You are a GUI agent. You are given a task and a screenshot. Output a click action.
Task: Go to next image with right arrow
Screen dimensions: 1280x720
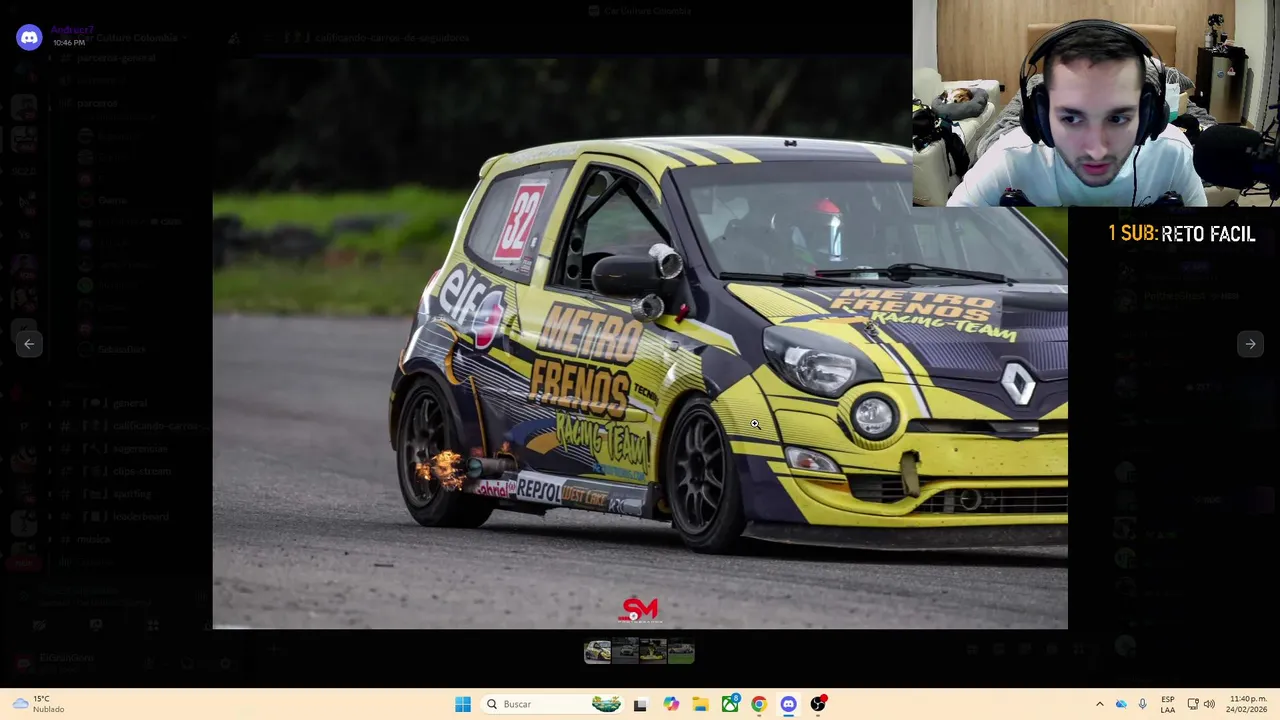pos(1250,344)
